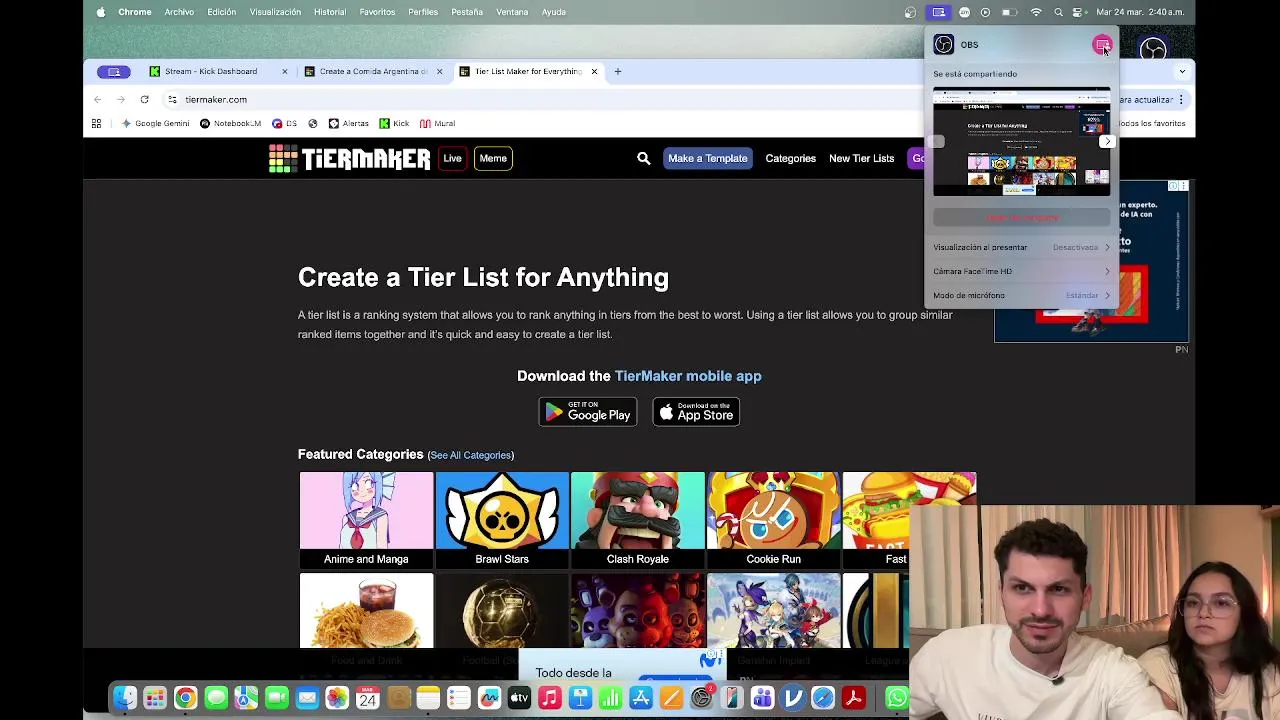The height and width of the screenshot is (720, 1280).
Task: Close the Create a Comida Argentina tab
Action: point(439,71)
